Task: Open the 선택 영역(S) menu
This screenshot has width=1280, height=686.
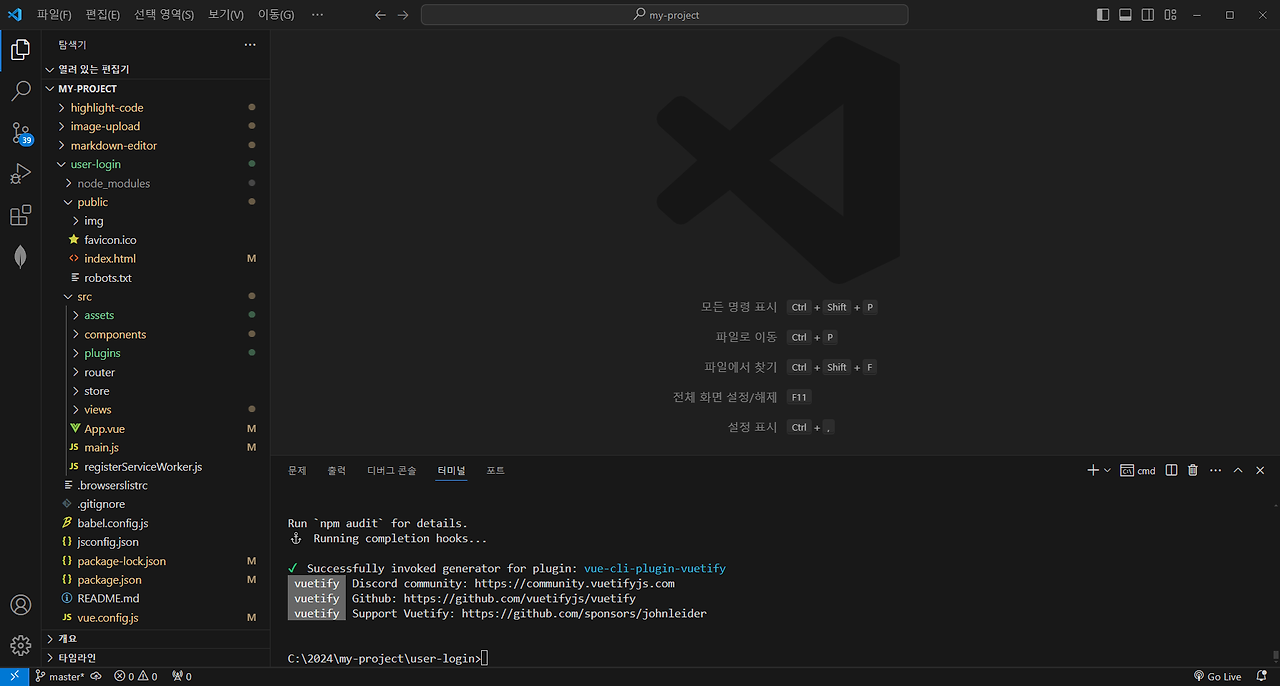Action: coord(164,15)
